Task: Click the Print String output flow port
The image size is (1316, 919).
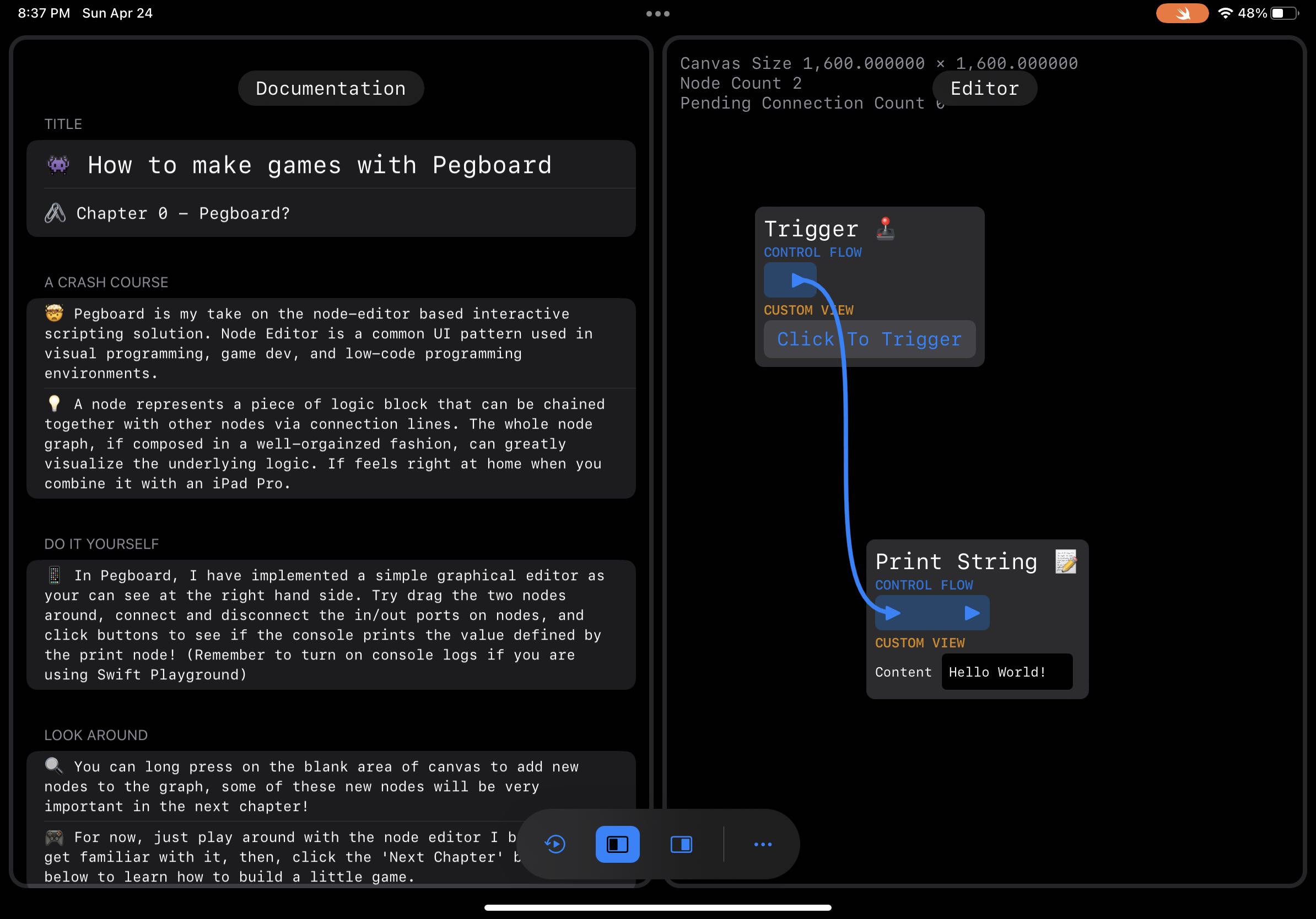Action: [x=972, y=613]
